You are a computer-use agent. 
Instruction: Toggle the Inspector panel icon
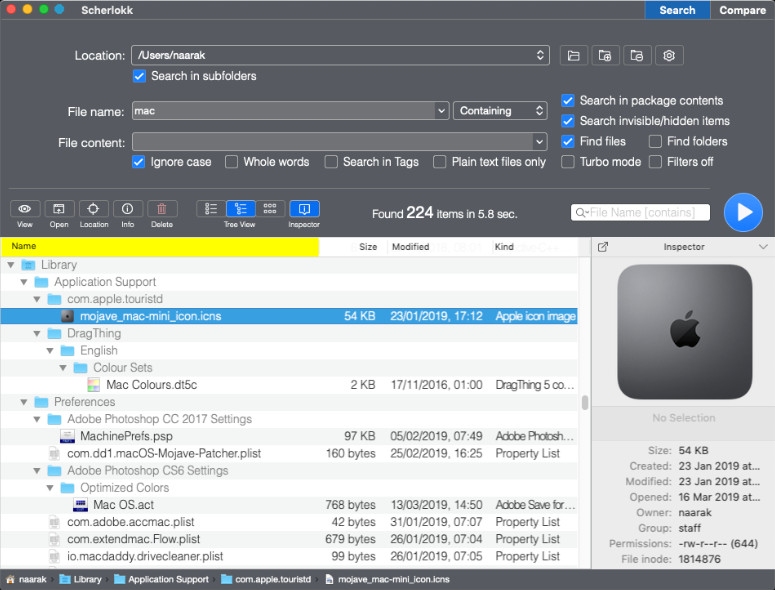[304, 209]
